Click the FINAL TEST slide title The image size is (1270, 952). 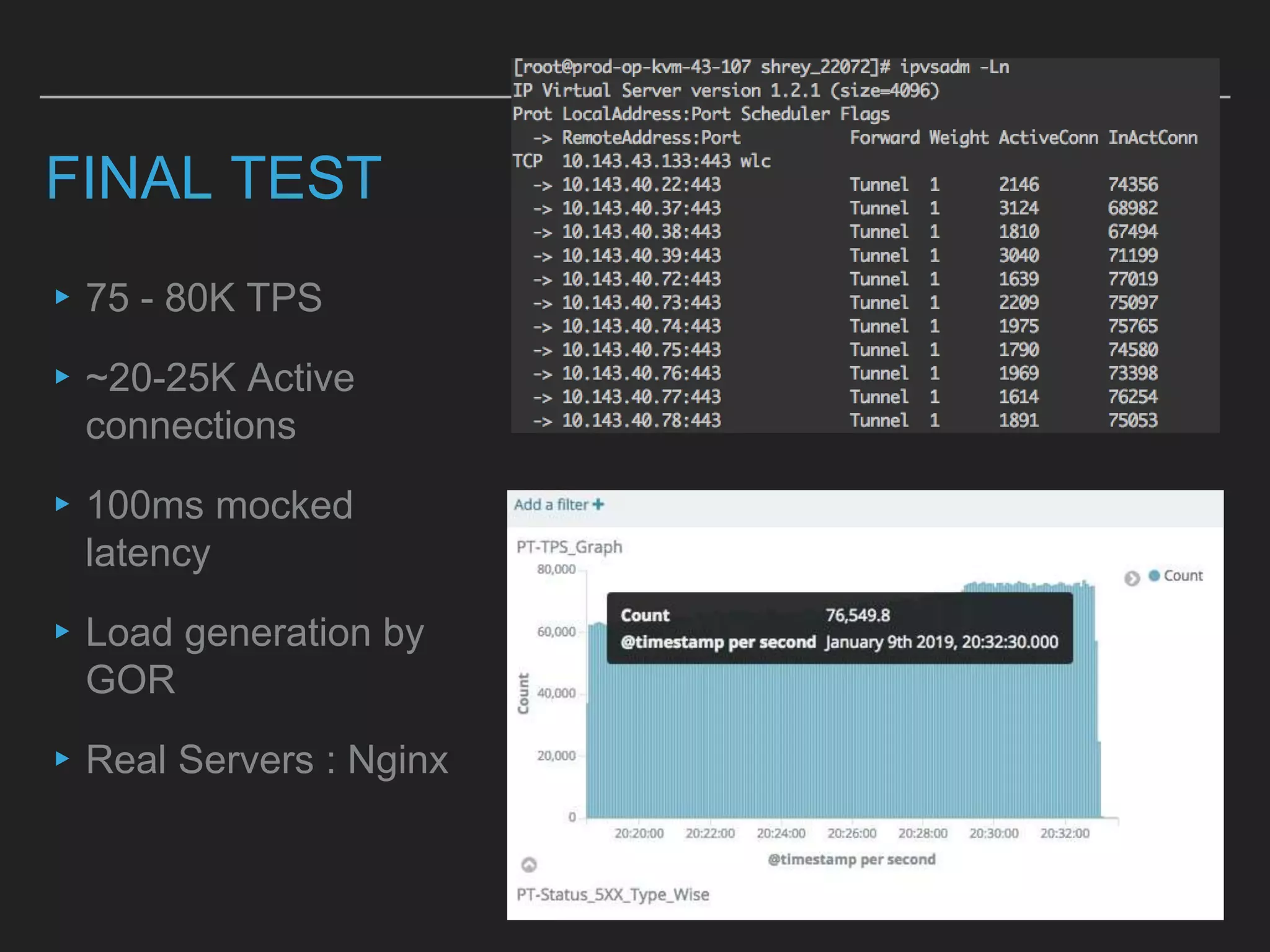(x=214, y=178)
